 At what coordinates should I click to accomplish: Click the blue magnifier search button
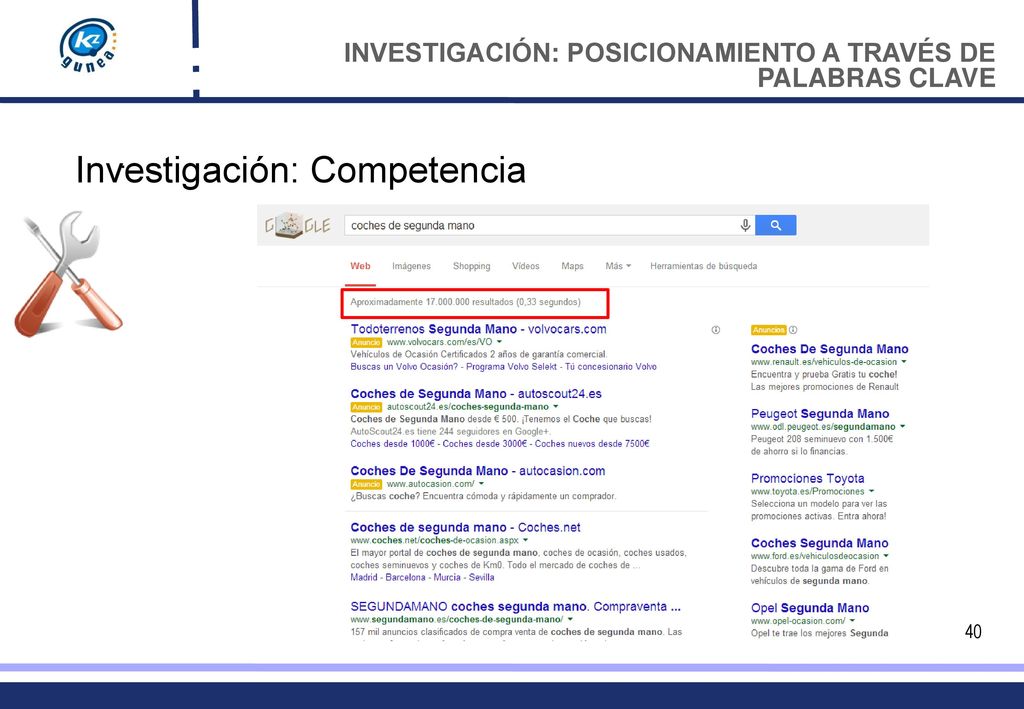[x=775, y=225]
